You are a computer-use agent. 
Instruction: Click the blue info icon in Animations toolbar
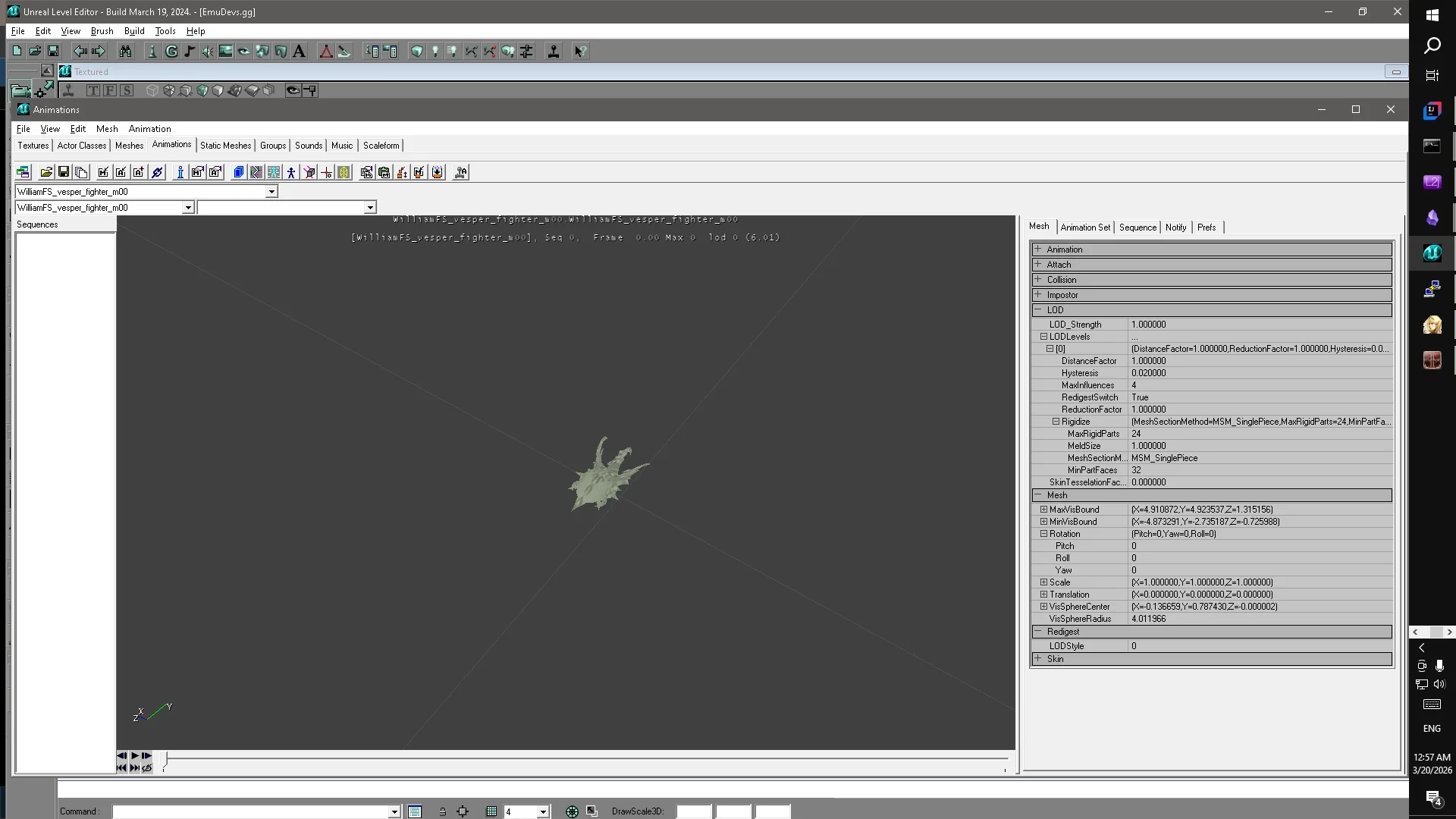(180, 173)
